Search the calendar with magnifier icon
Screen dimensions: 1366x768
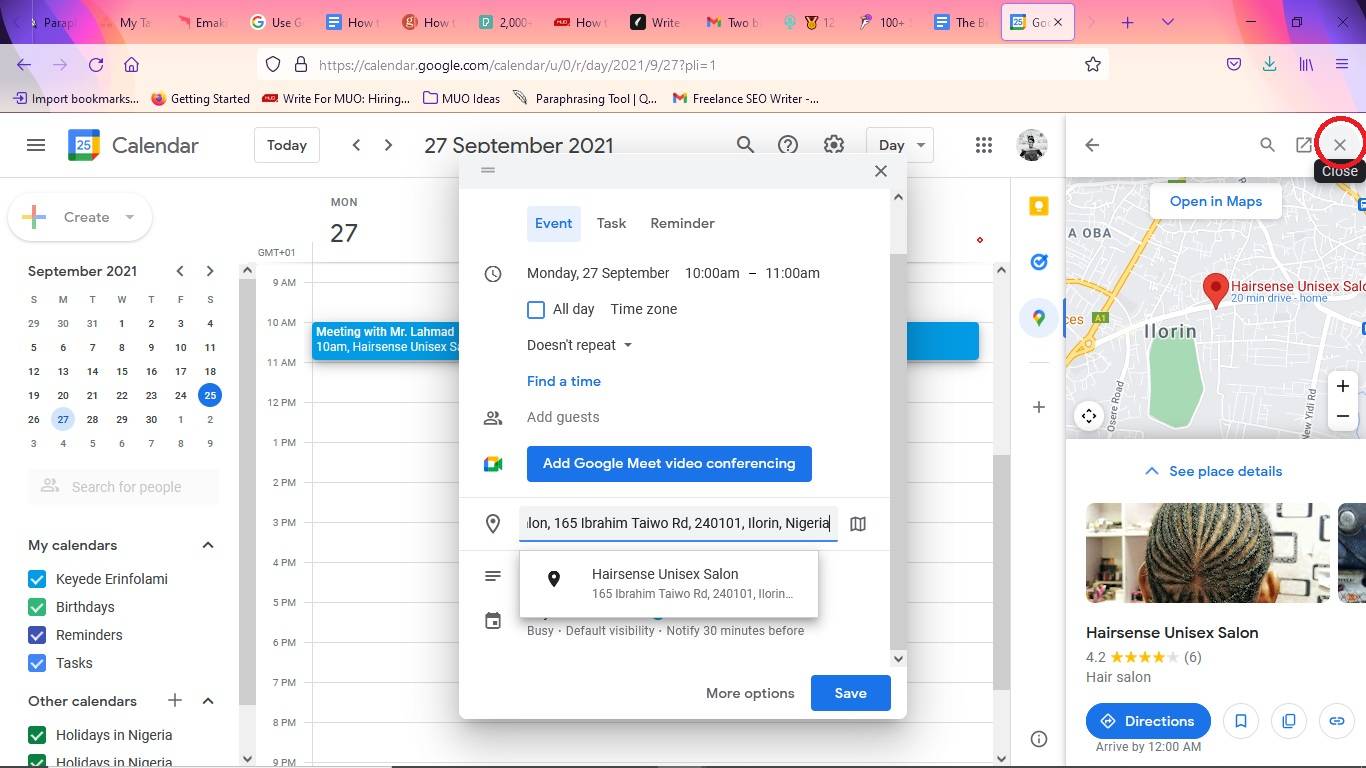[x=745, y=145]
